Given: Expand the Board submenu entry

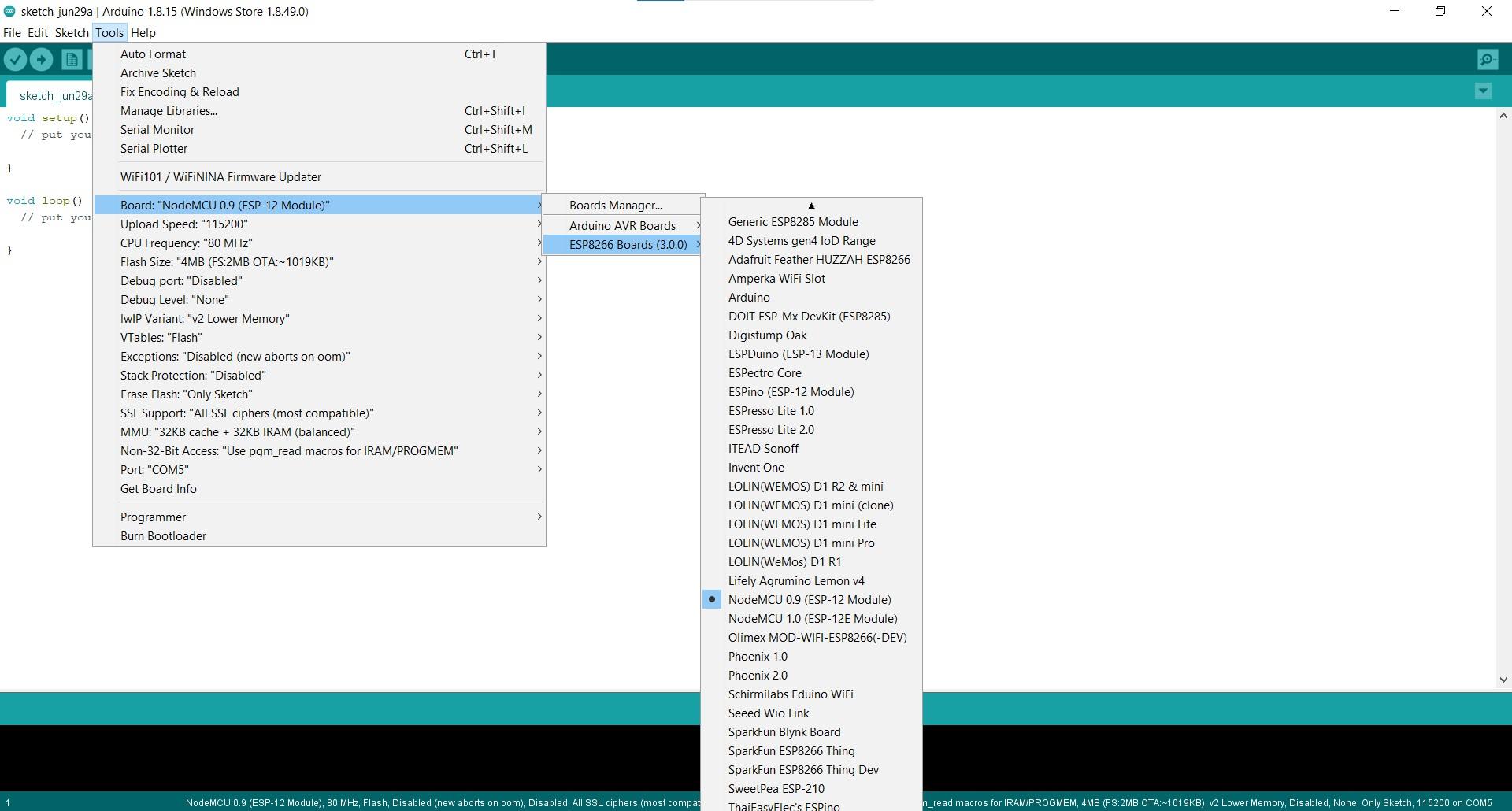Looking at the screenshot, I should (319, 206).
